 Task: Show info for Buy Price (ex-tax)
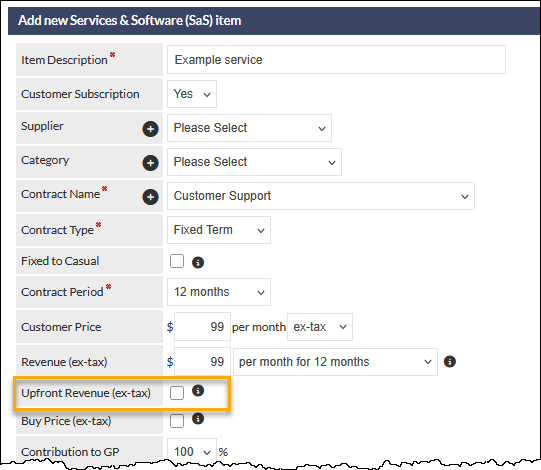tap(198, 419)
